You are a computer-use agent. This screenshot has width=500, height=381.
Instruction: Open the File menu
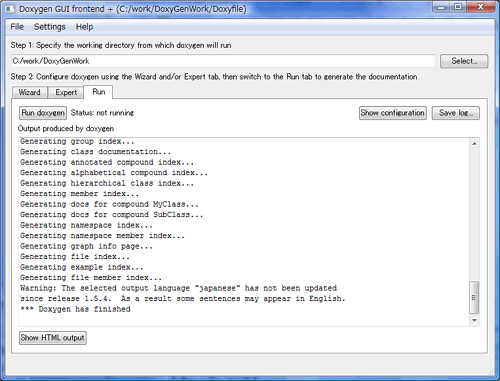17,27
